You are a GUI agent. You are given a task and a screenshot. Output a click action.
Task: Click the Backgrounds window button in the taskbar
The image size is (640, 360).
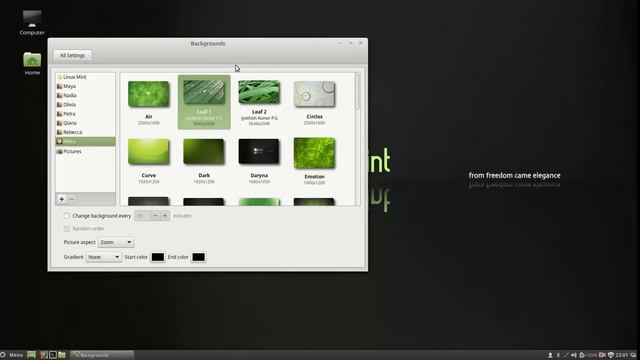pos(102,355)
